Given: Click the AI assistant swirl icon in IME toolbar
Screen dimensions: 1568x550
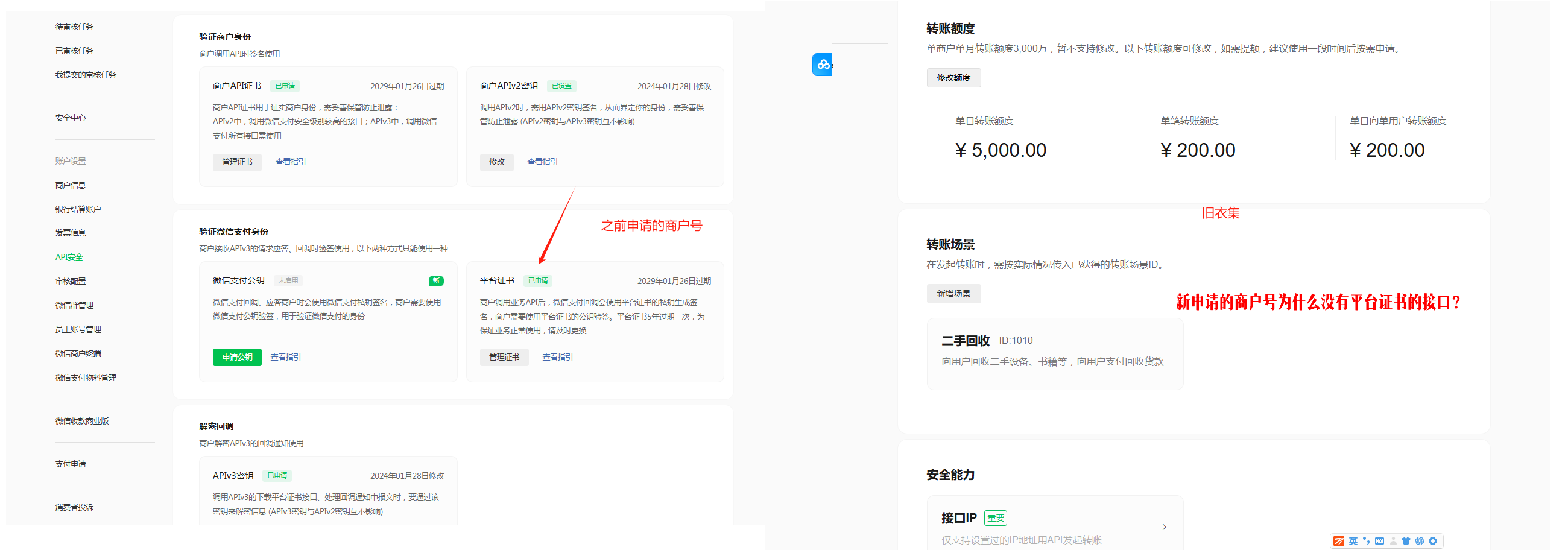Looking at the screenshot, I should 1420,541.
